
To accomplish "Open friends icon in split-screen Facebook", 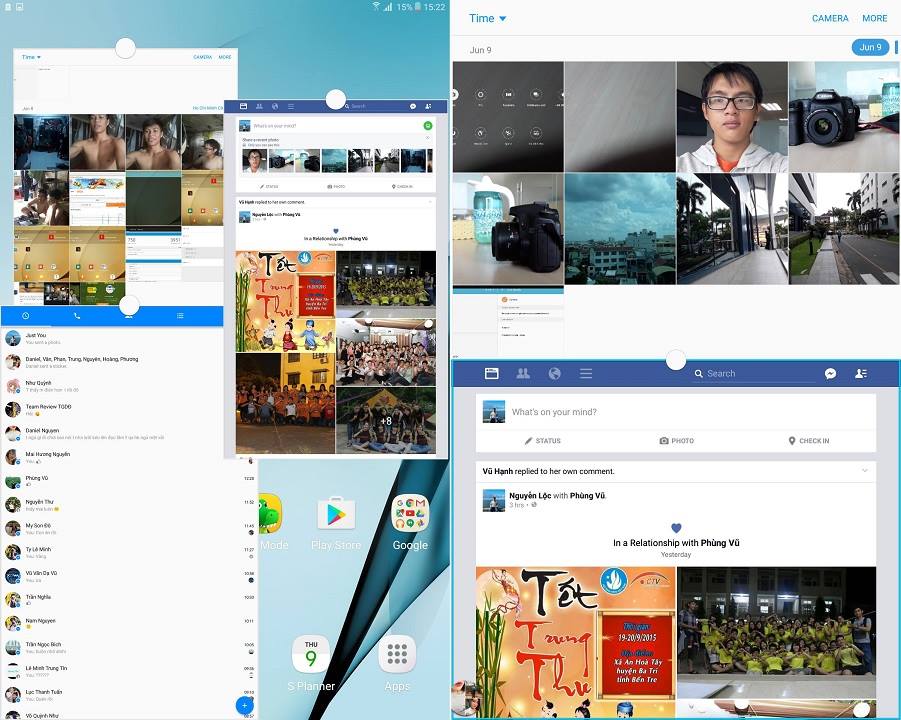I will coord(523,374).
